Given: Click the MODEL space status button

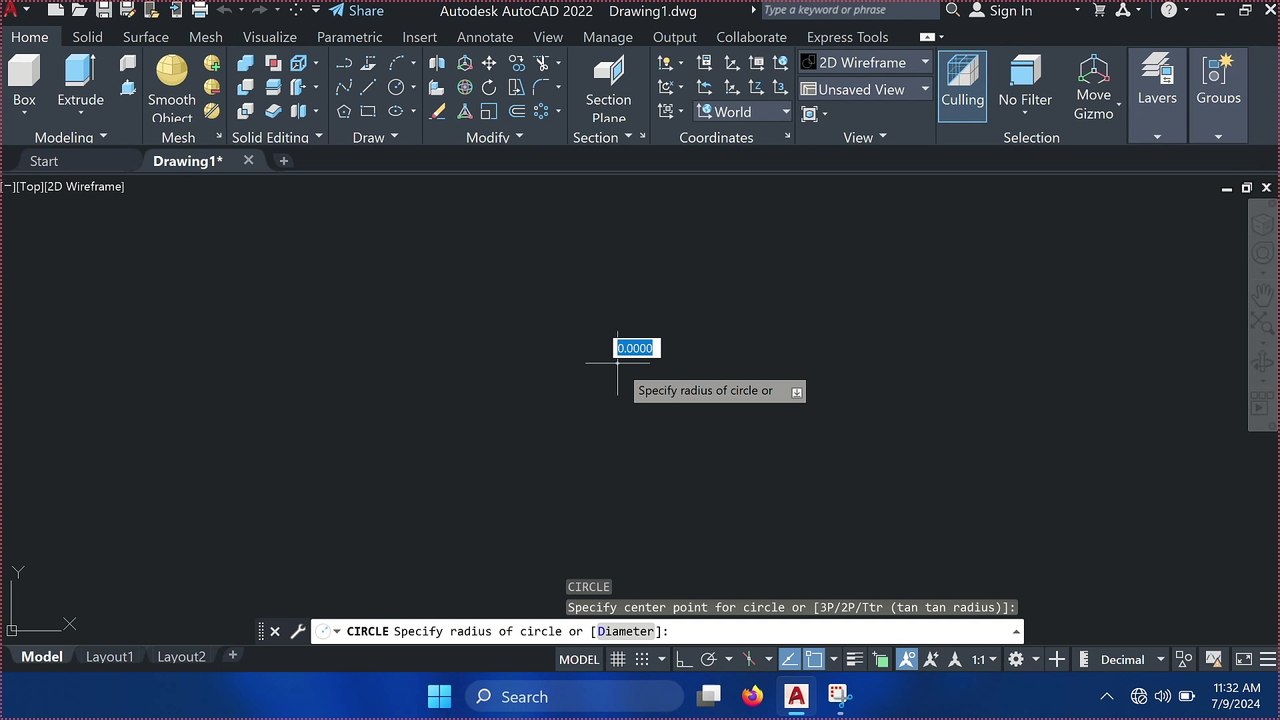Looking at the screenshot, I should click(579, 659).
